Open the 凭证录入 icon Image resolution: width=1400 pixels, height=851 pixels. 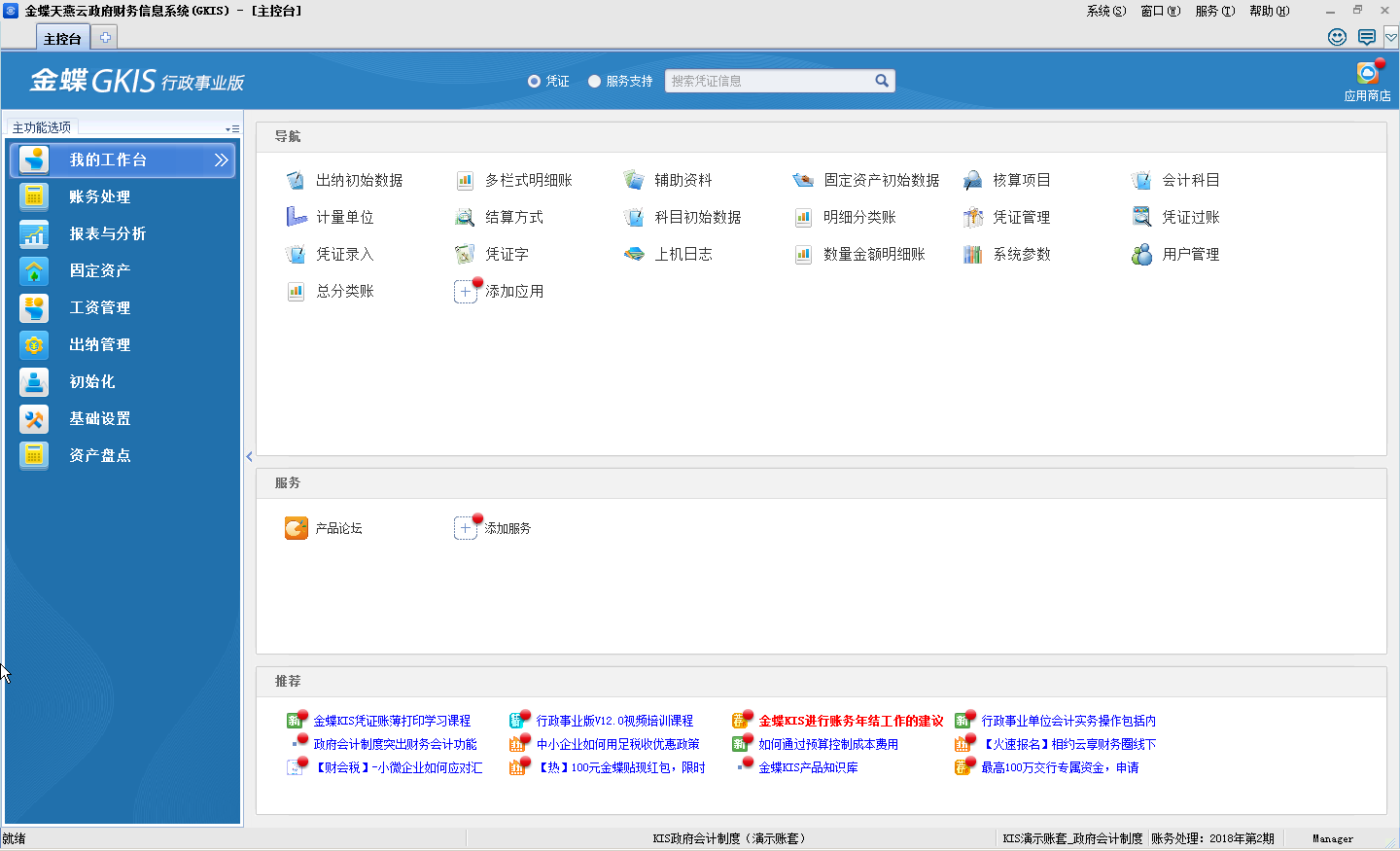tap(296, 254)
